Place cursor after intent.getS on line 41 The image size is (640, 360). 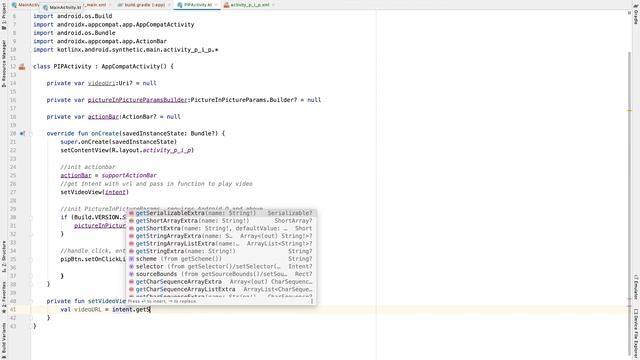(151, 309)
